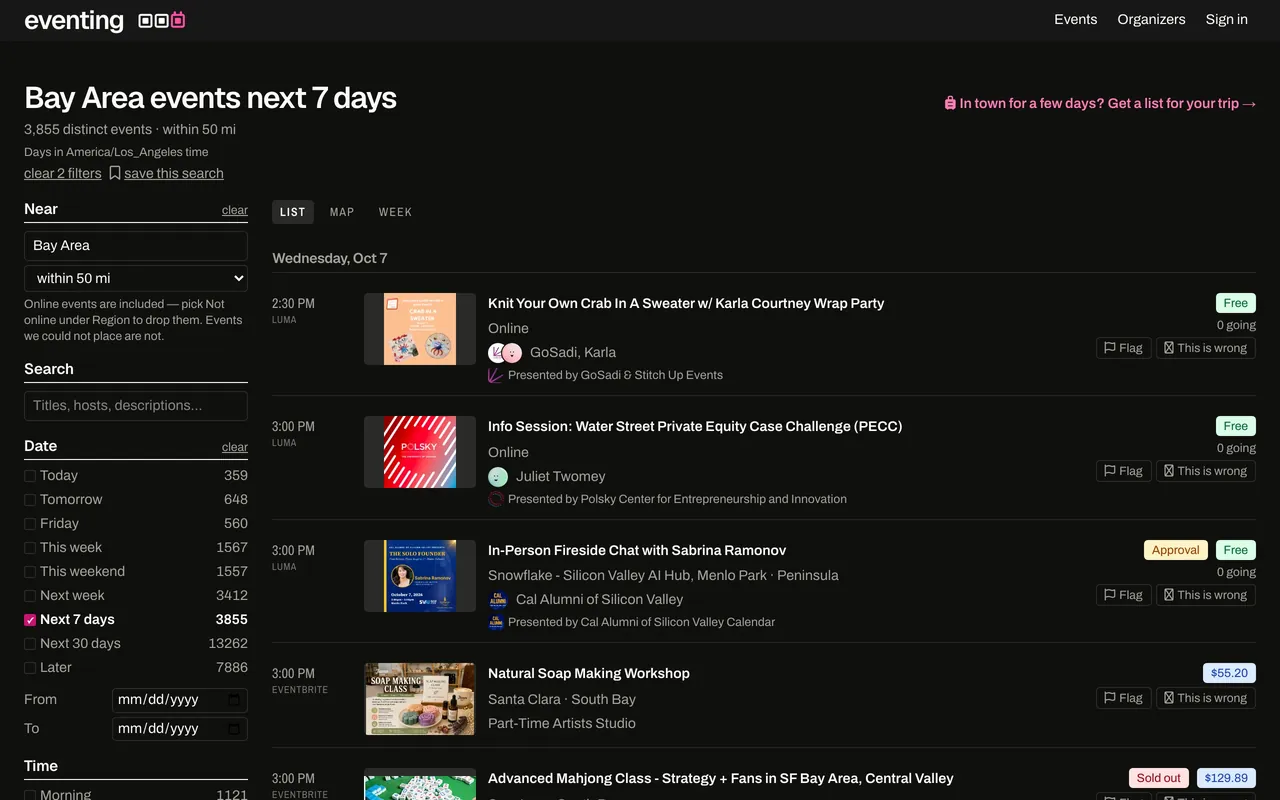
Task: Report In-Person Fireside Chat as wrong
Action: (1205, 595)
